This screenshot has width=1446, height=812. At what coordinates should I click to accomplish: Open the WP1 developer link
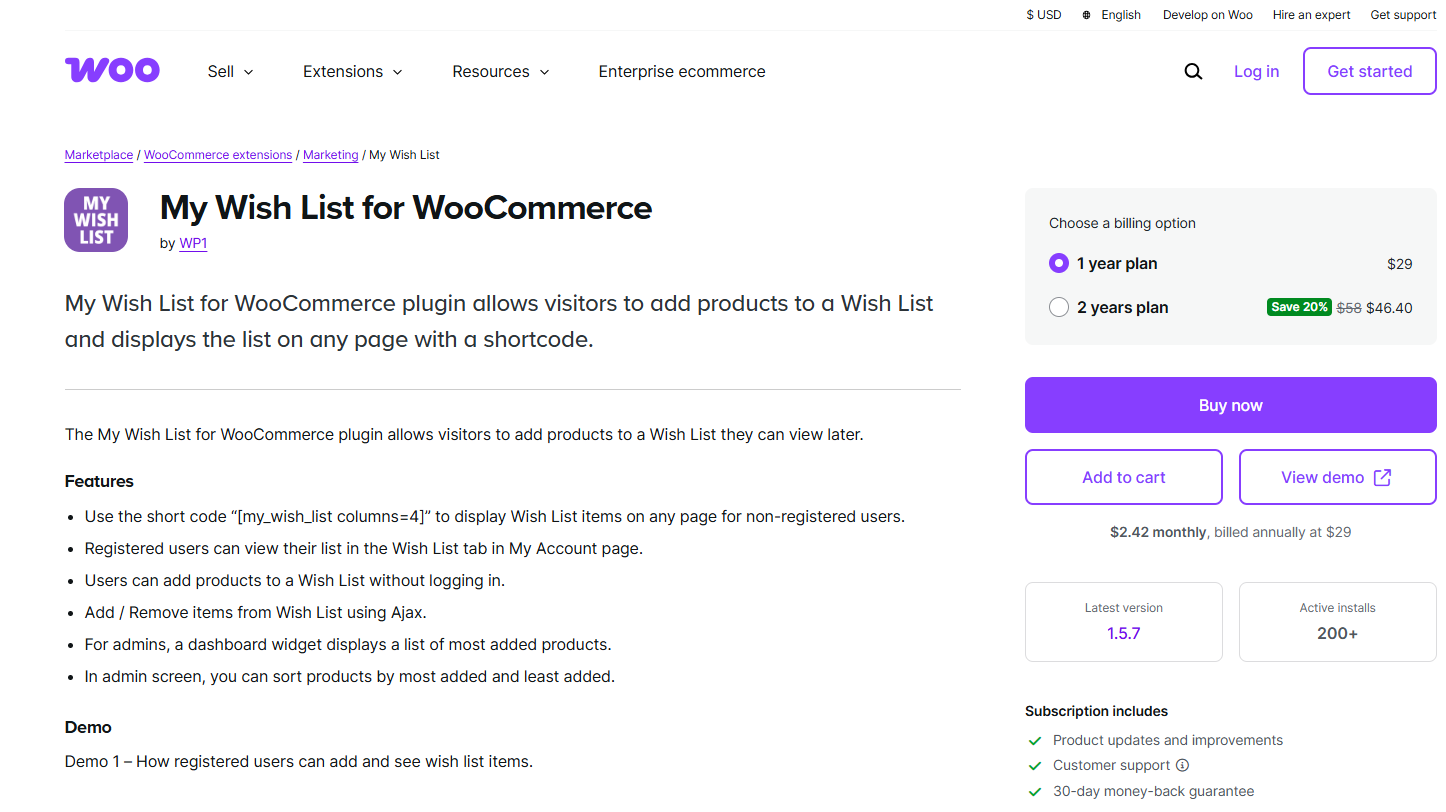click(193, 243)
